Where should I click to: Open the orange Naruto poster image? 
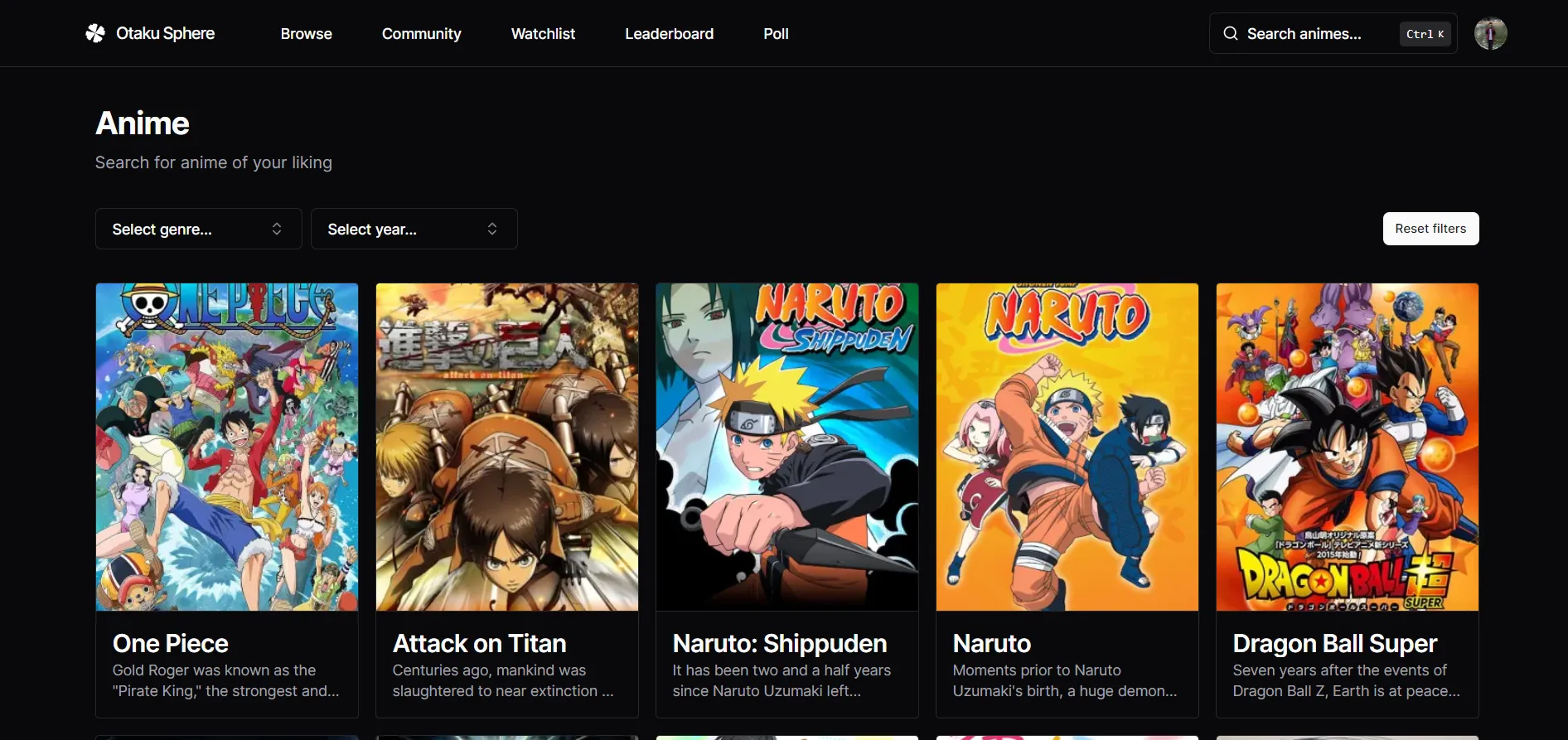click(1067, 447)
